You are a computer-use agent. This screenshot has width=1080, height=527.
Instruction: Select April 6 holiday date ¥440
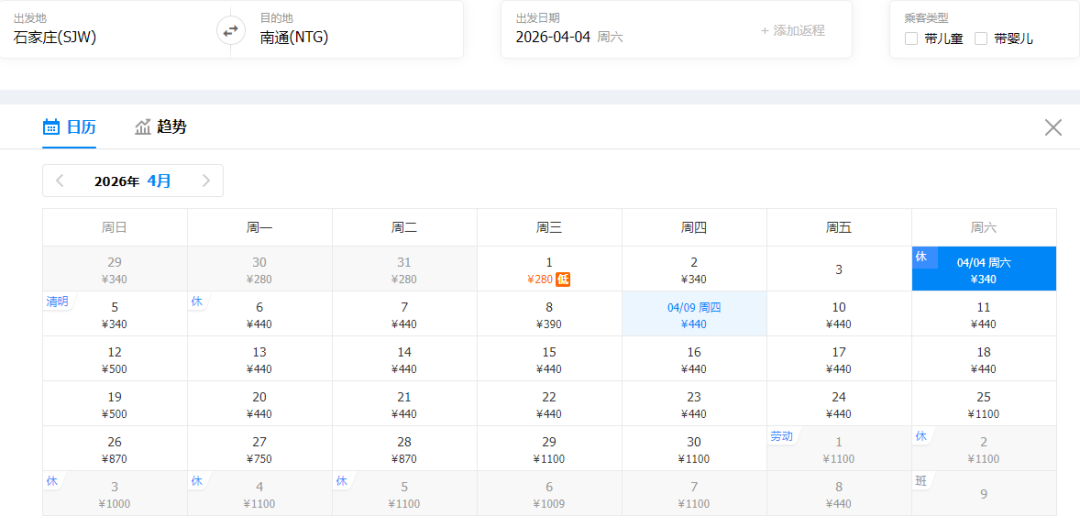(260, 313)
